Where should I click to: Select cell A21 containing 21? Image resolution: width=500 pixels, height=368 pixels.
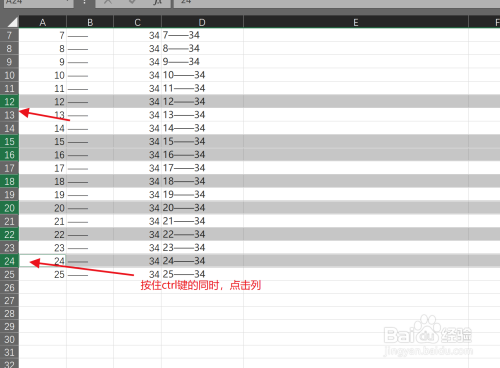click(x=43, y=221)
